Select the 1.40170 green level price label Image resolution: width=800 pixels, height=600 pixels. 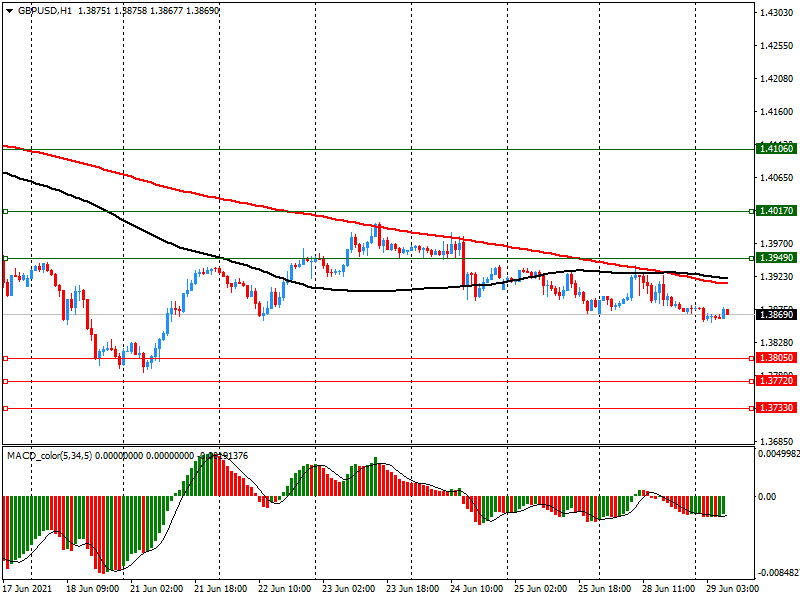click(777, 211)
